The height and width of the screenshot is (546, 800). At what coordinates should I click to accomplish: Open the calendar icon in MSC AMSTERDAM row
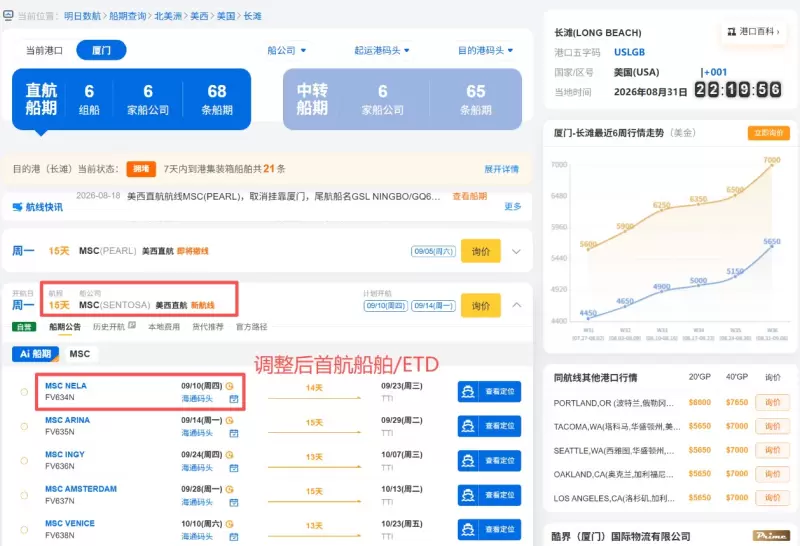[x=234, y=503]
